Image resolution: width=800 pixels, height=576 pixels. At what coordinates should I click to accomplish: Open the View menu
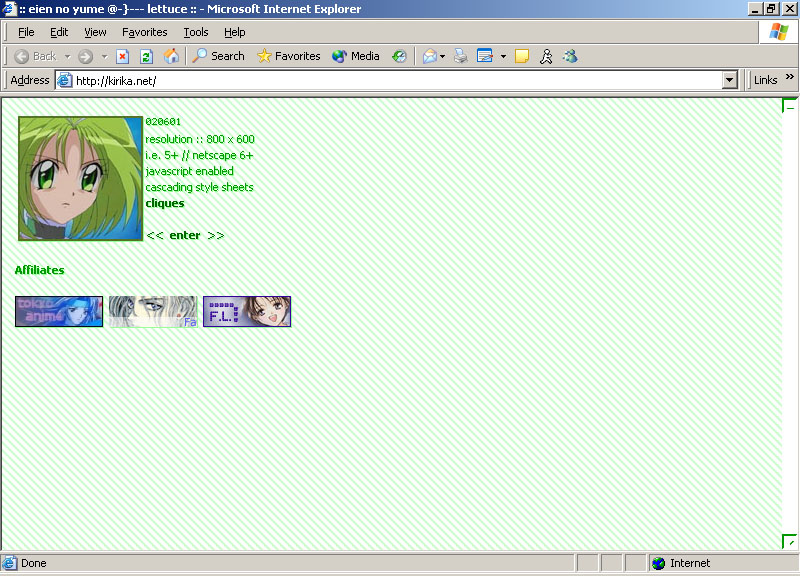coord(95,32)
